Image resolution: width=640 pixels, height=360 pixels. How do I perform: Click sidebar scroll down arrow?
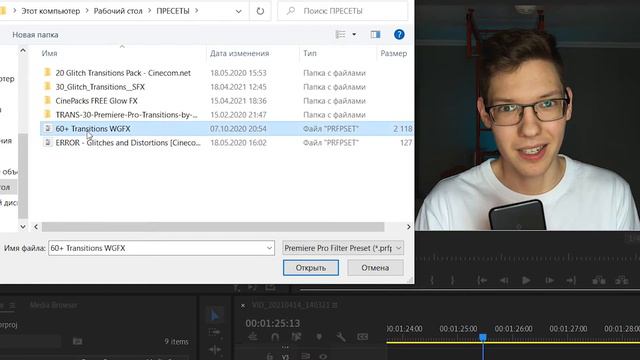click(23, 227)
